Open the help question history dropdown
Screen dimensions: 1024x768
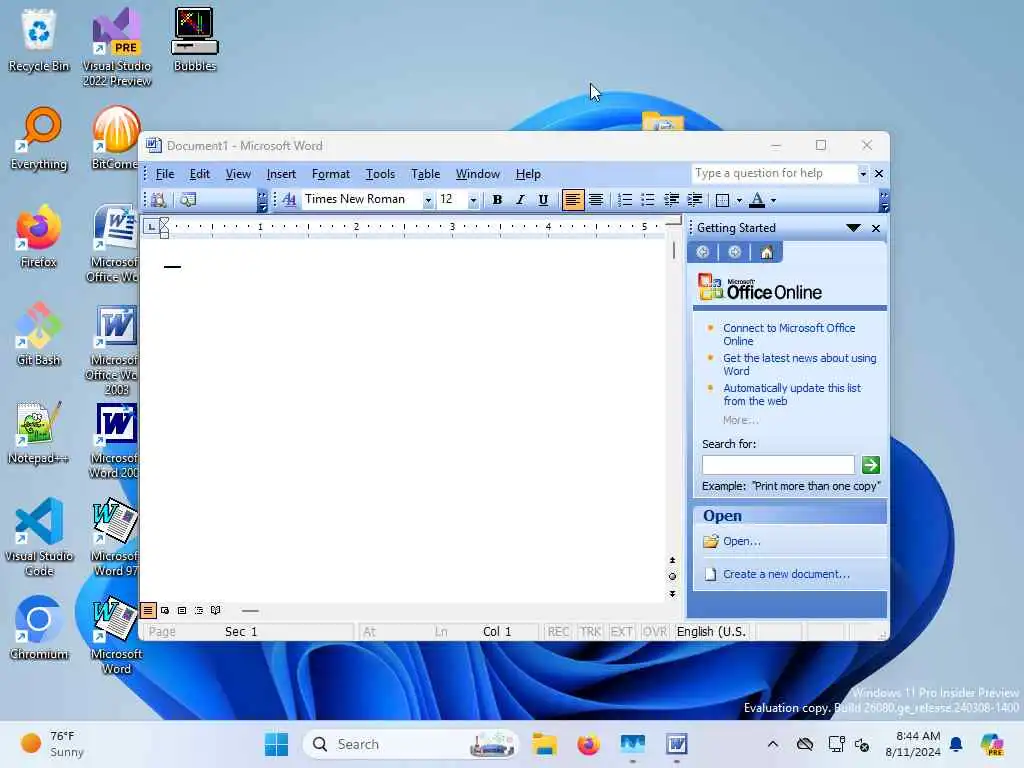point(863,174)
